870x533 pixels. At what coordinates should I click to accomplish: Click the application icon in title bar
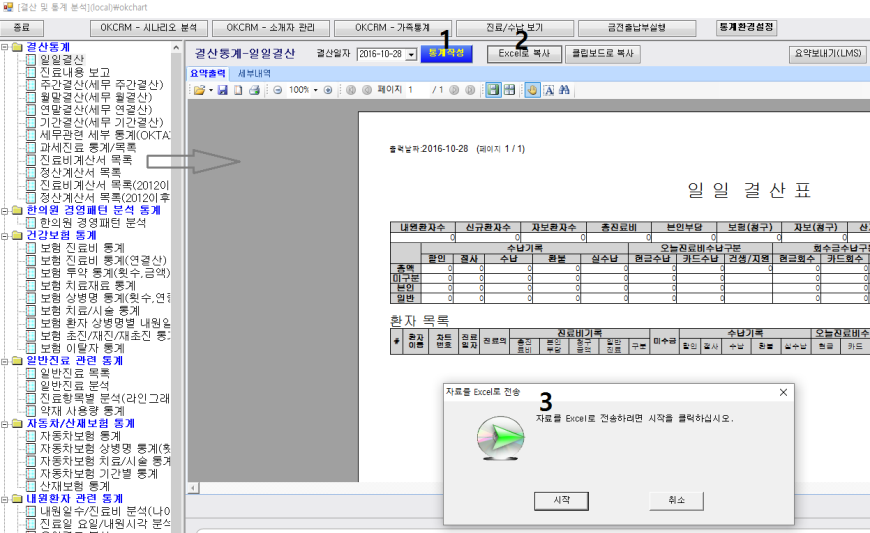pos(8,8)
